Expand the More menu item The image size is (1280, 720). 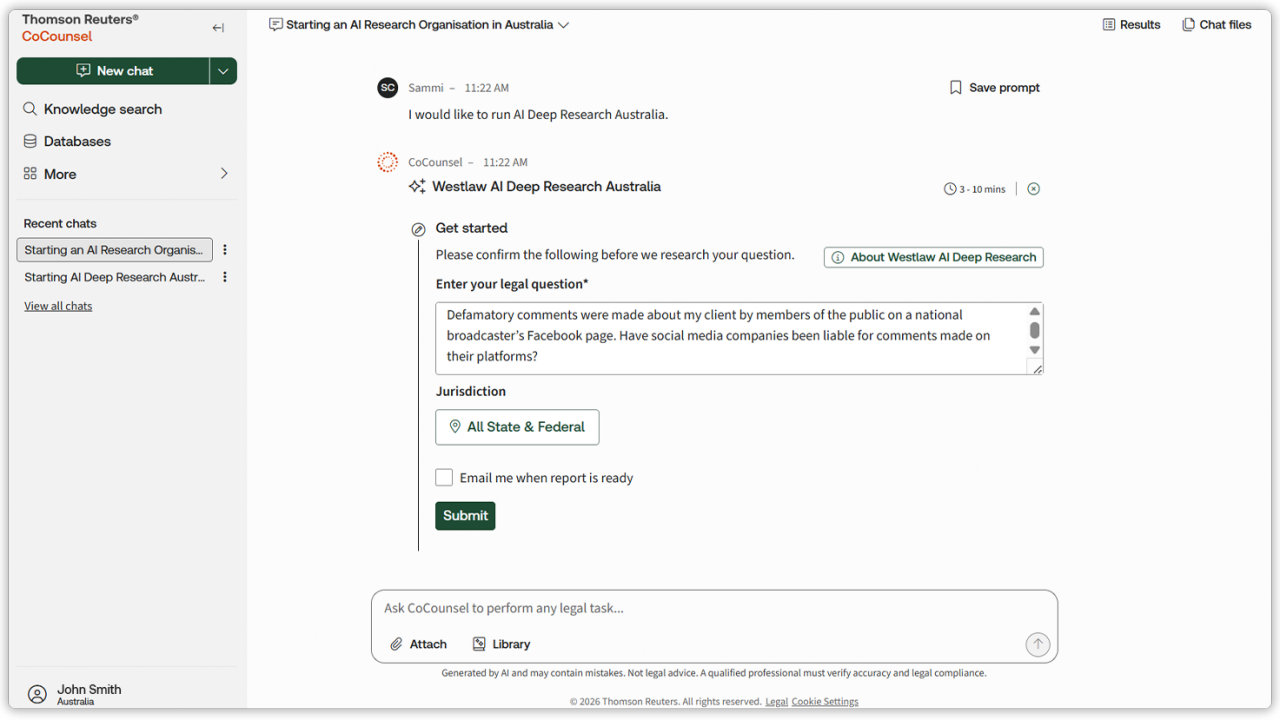tap(126, 174)
